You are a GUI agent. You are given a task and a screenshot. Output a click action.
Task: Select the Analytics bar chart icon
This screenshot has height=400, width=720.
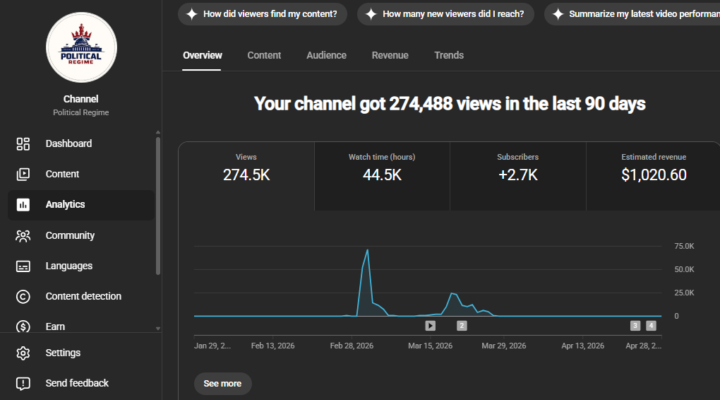tap(23, 204)
